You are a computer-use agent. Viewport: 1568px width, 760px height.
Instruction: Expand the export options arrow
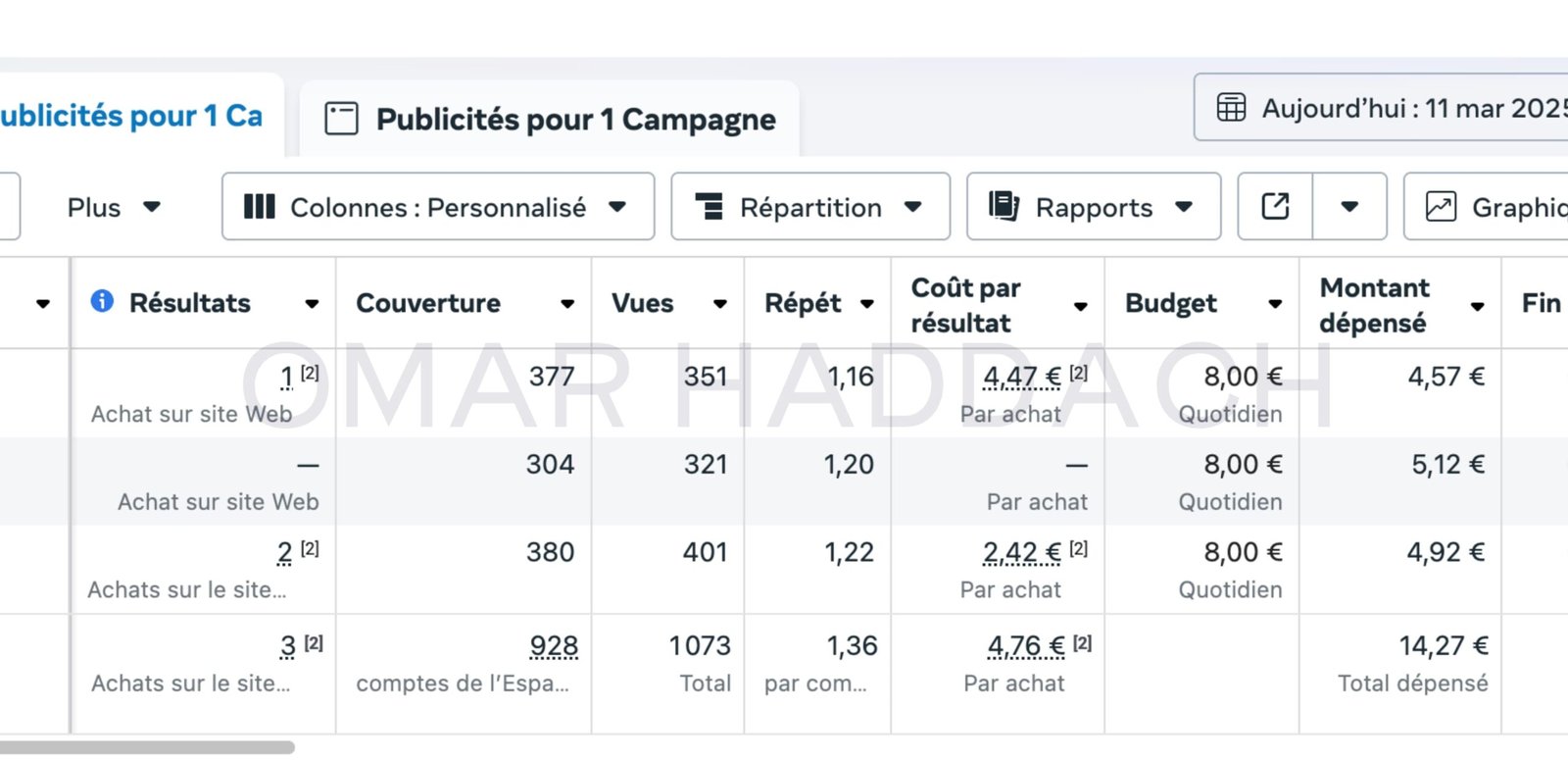tap(1349, 206)
